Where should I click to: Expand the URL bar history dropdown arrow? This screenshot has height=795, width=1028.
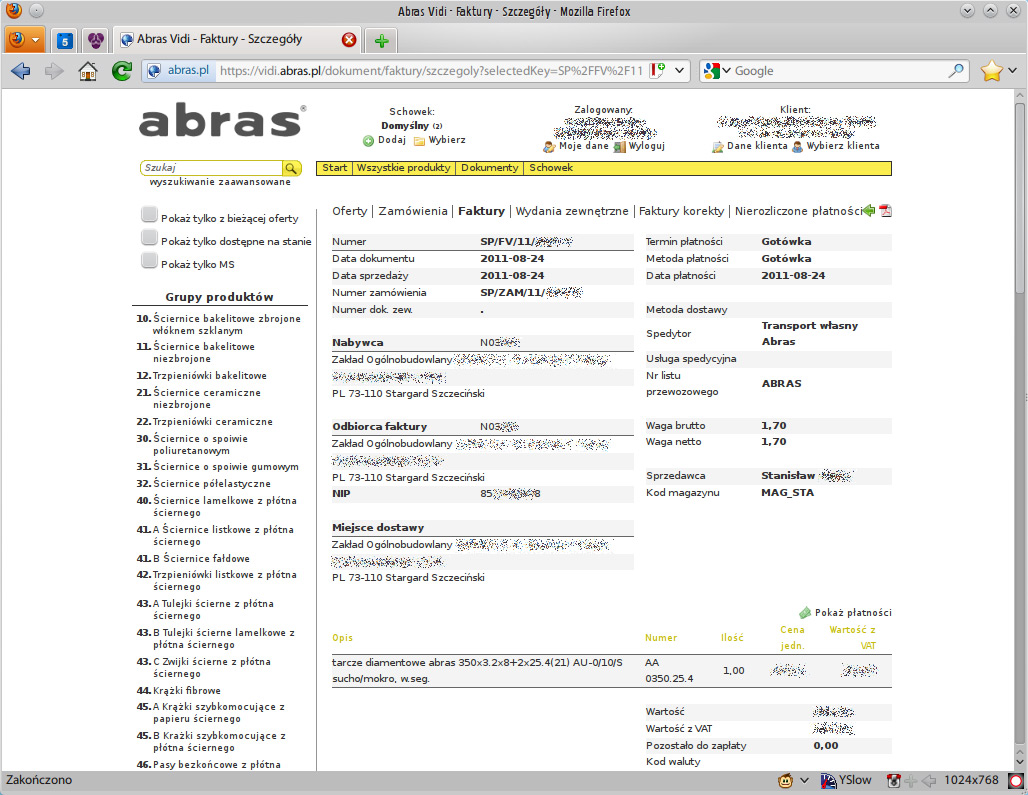pos(679,71)
